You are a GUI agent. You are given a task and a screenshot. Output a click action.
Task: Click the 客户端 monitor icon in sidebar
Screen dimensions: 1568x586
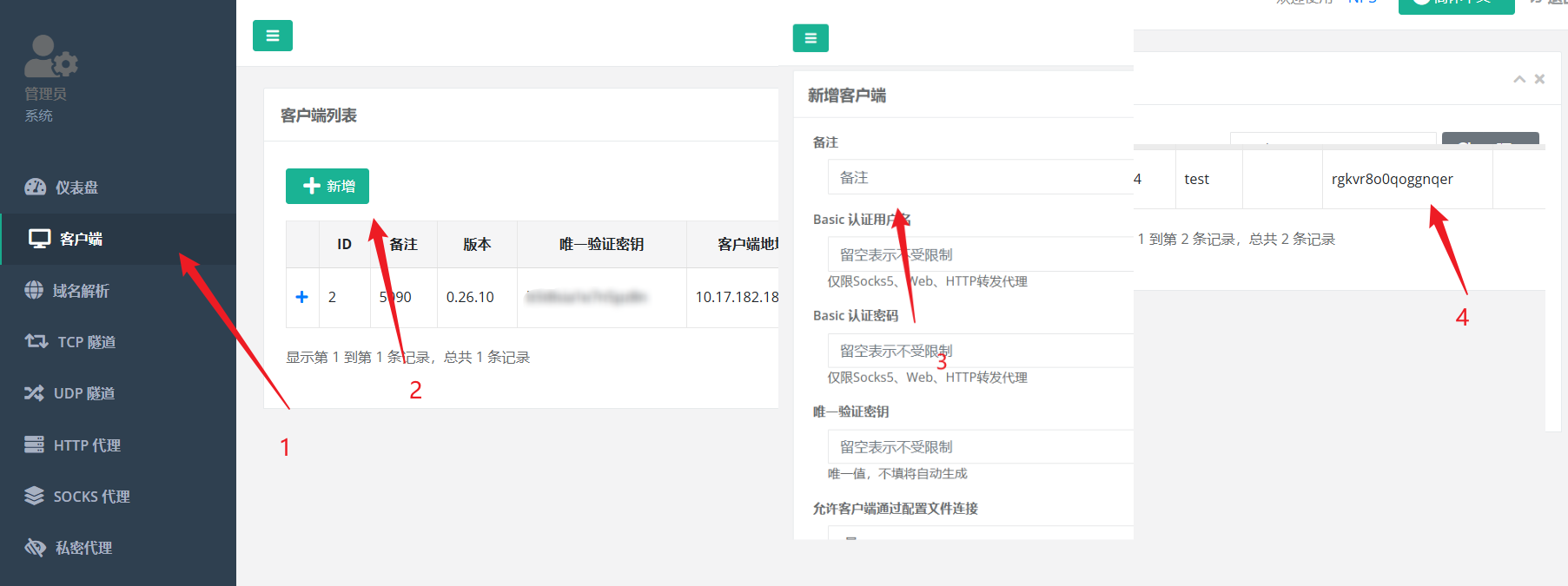coord(40,239)
